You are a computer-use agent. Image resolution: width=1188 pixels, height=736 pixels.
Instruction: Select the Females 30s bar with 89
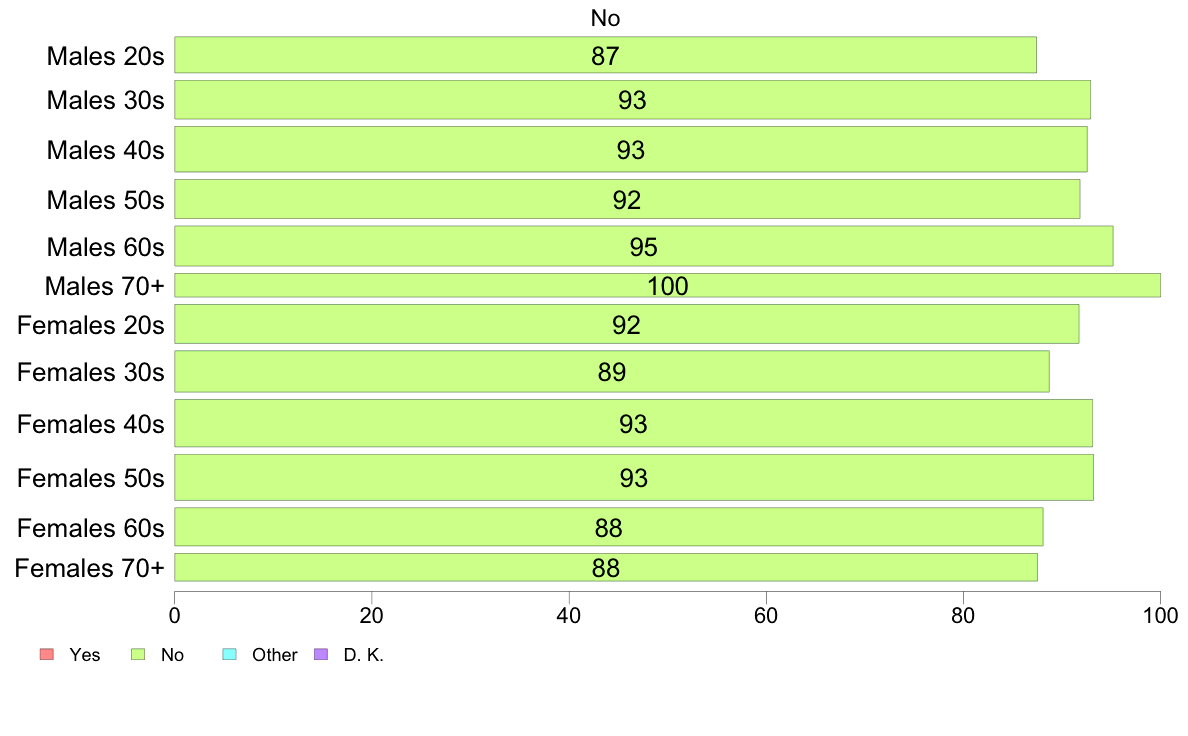(x=611, y=371)
